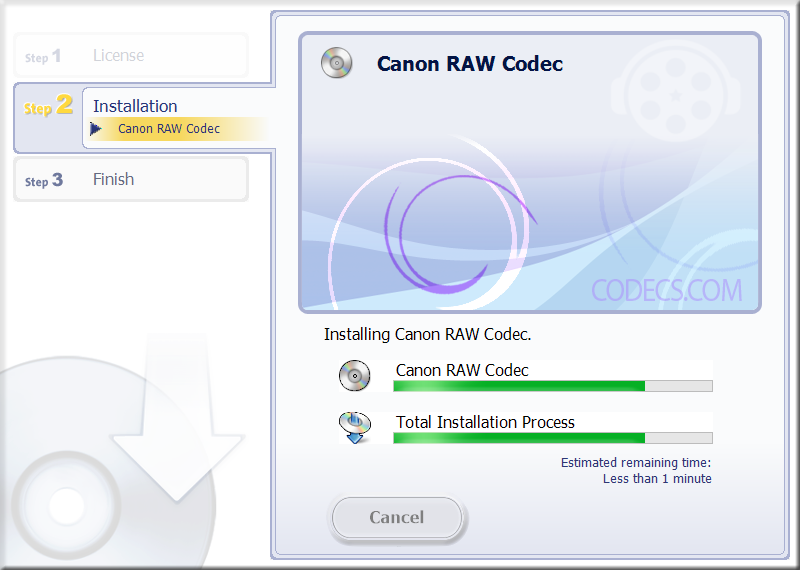Click the 'Installing Canon RAW Codec.' status text

coord(428,335)
